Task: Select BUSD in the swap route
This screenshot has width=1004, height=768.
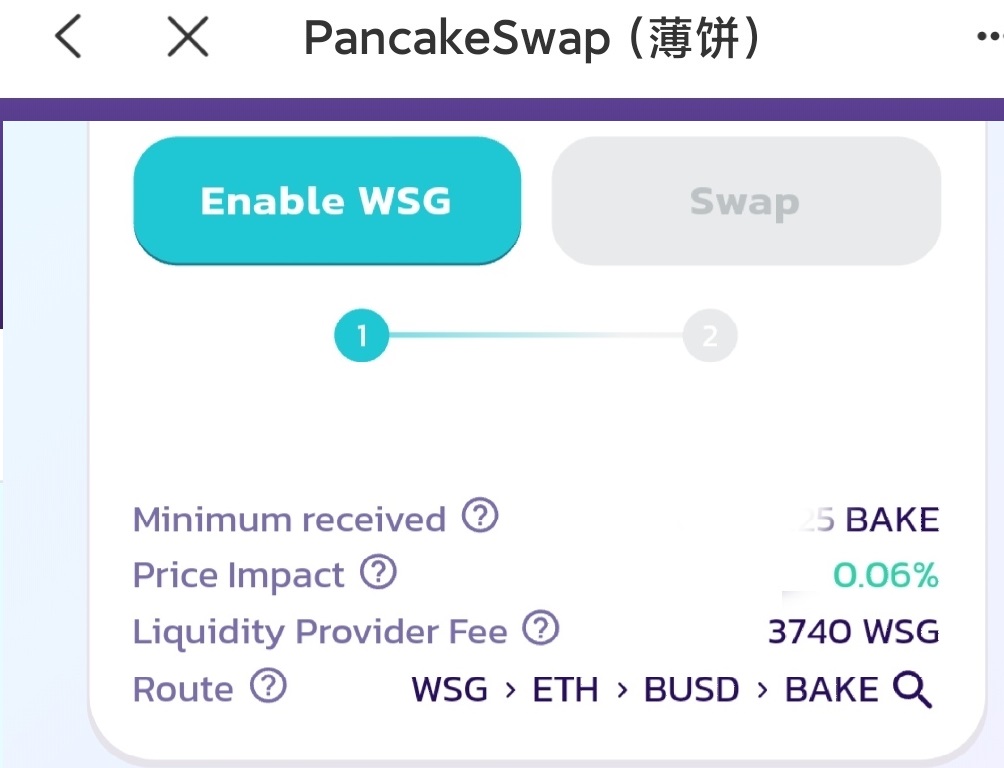Action: tap(691, 689)
